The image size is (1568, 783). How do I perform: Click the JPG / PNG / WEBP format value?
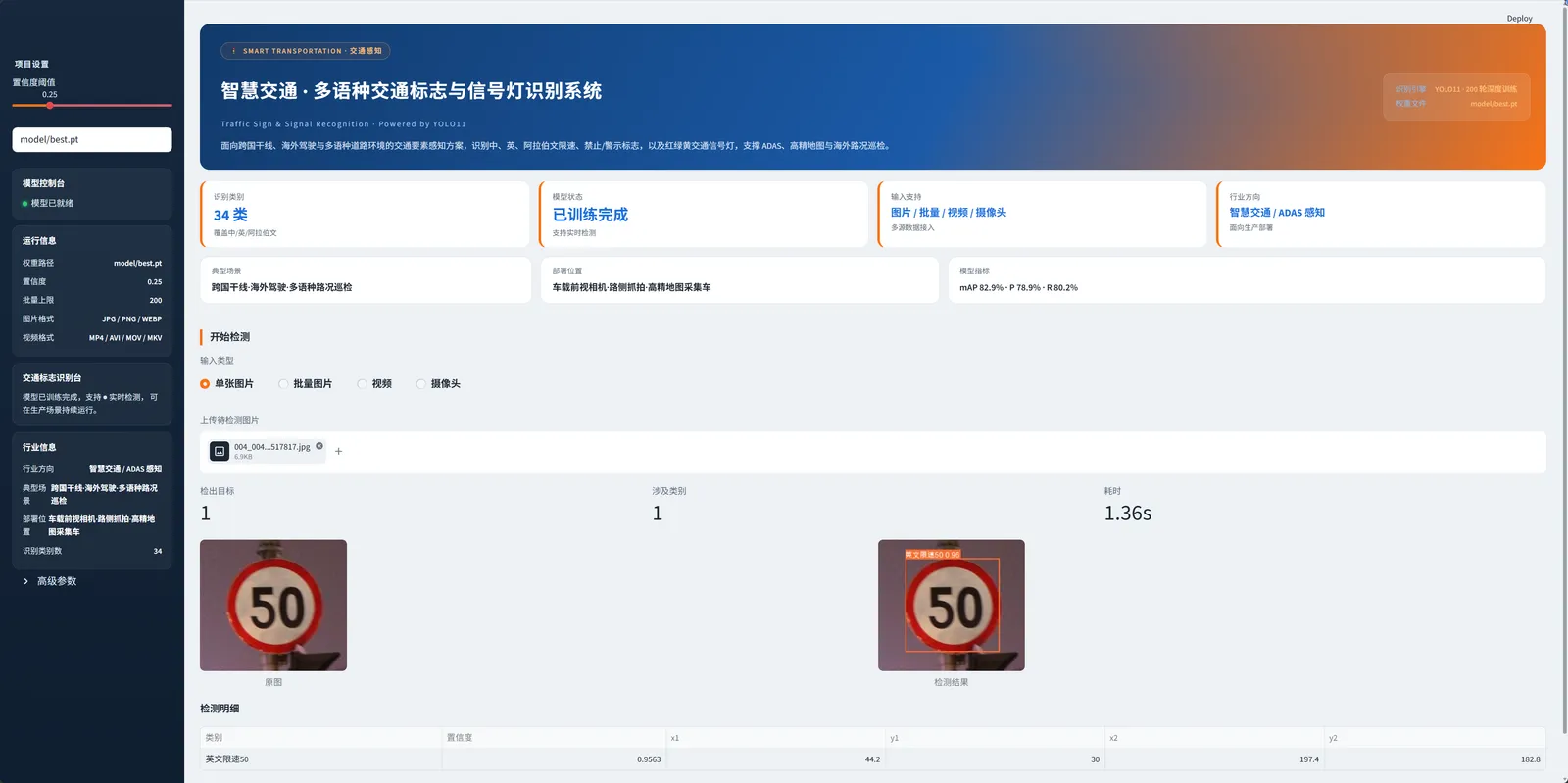coord(132,319)
